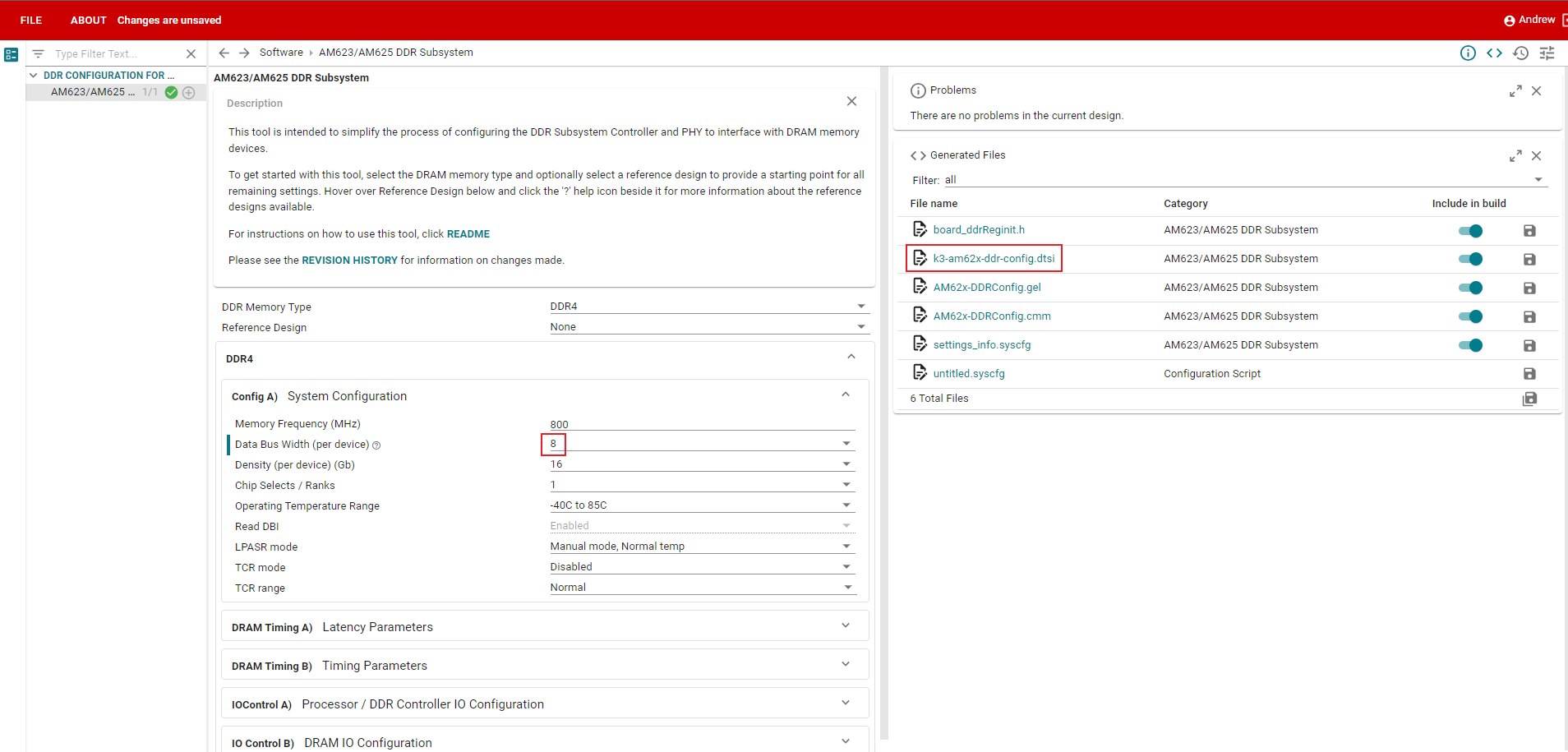The width and height of the screenshot is (1568, 752).
Task: Select AM623/AM625 DDR Subsystem breadcrumb
Action: [396, 52]
